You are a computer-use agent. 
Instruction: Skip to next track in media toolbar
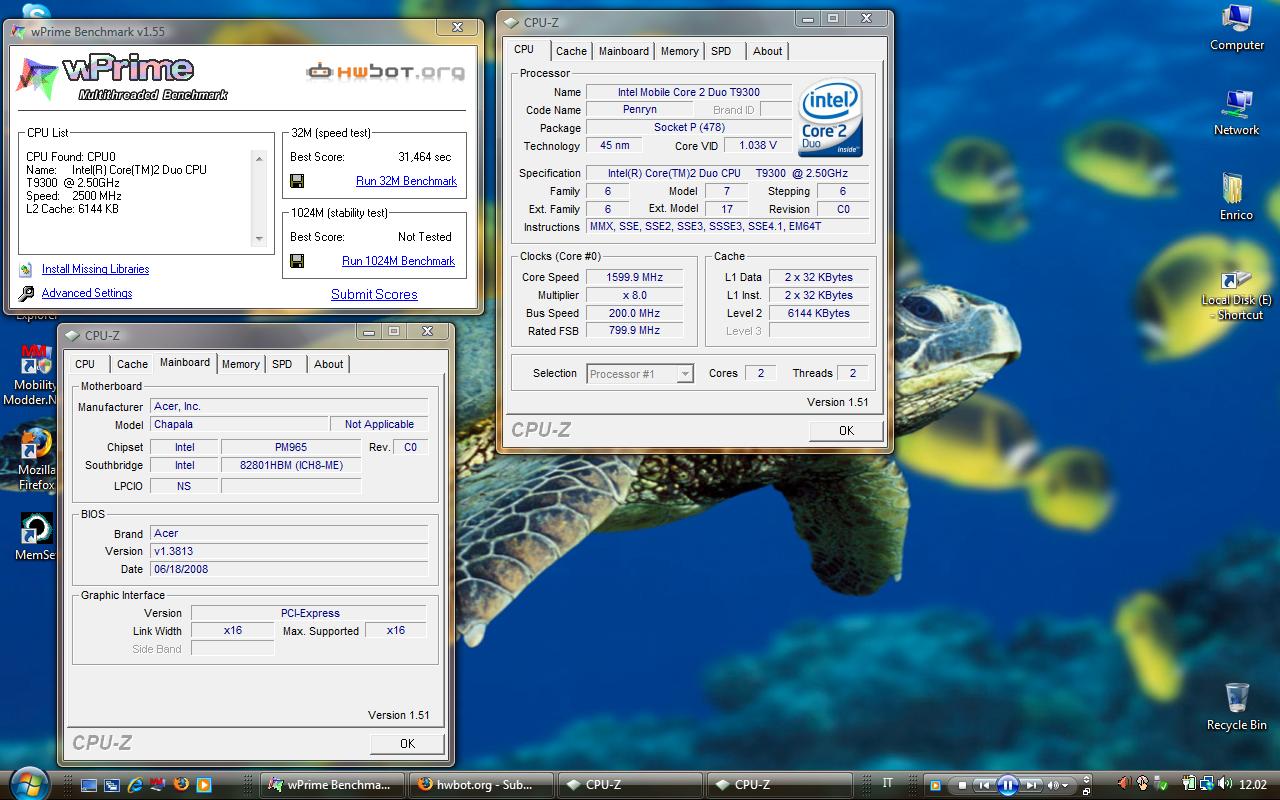pos(1031,785)
